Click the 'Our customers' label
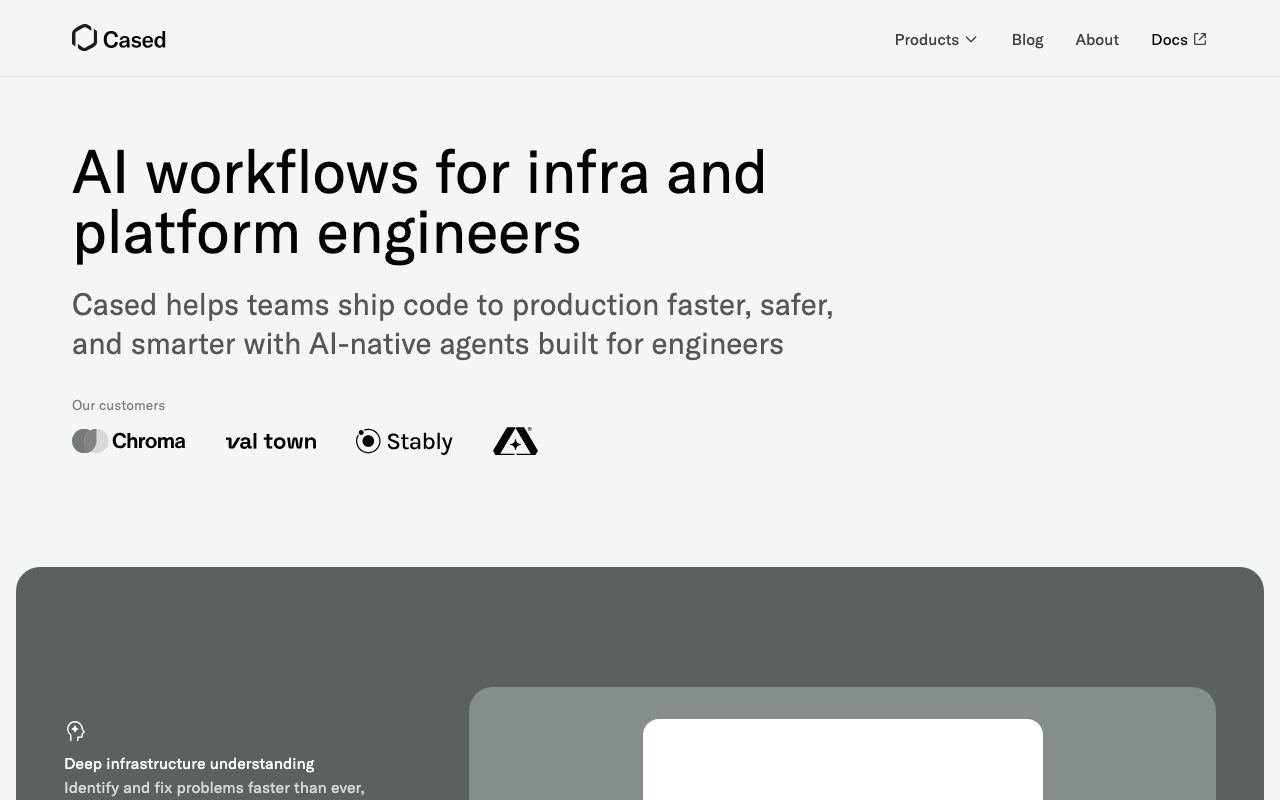The height and width of the screenshot is (800, 1280). tap(118, 405)
